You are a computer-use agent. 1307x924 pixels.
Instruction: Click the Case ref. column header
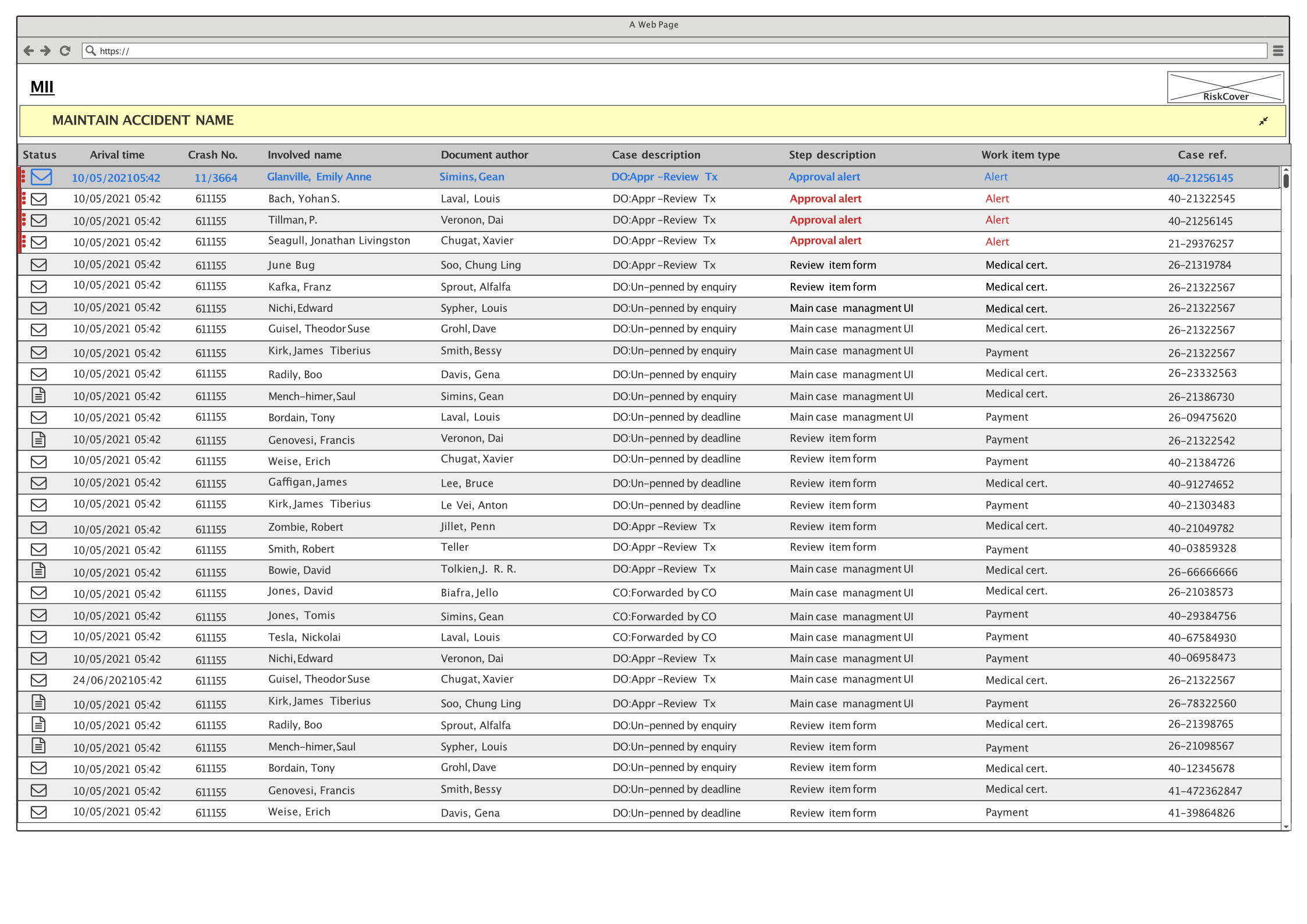[x=1202, y=155]
